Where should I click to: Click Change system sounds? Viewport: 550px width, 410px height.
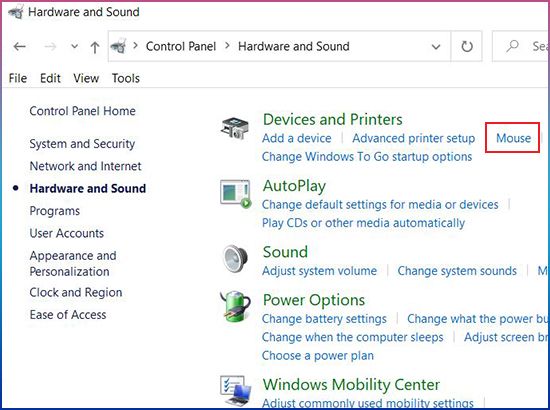(457, 271)
